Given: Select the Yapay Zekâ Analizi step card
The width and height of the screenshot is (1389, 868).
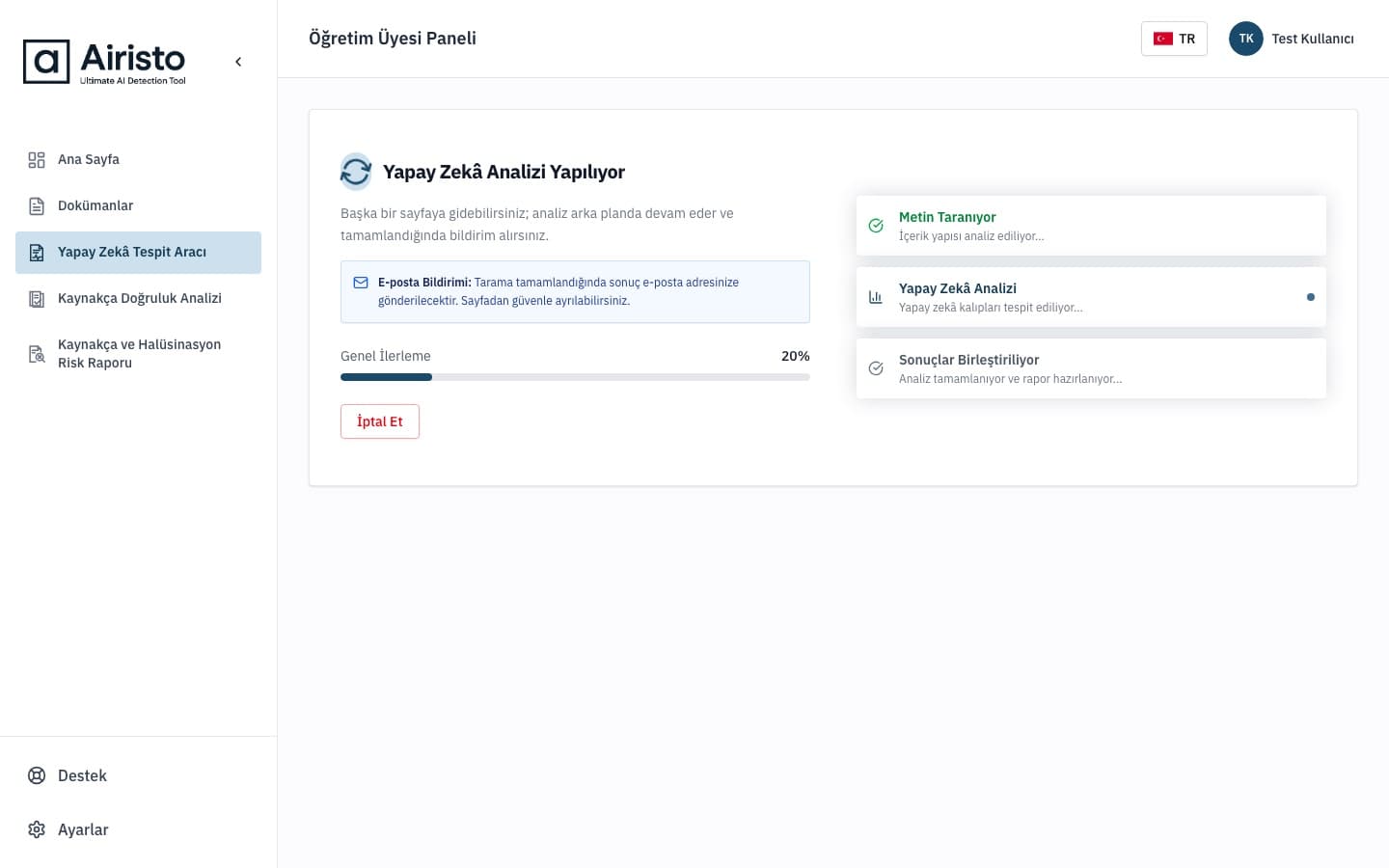Looking at the screenshot, I should click(1091, 297).
